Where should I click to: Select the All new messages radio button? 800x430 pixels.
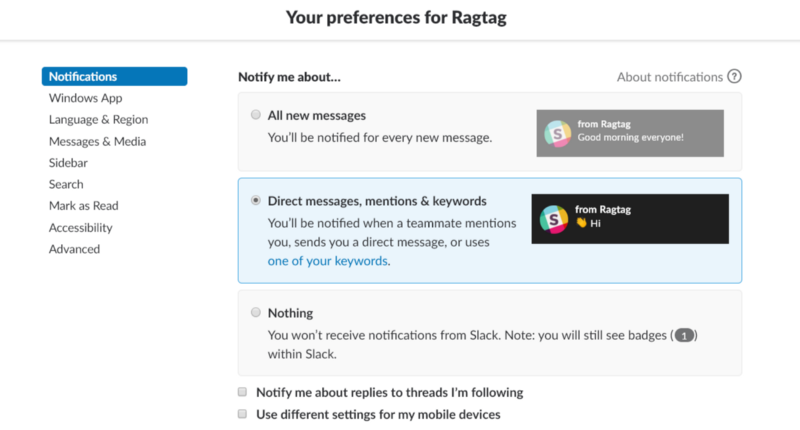click(x=256, y=115)
